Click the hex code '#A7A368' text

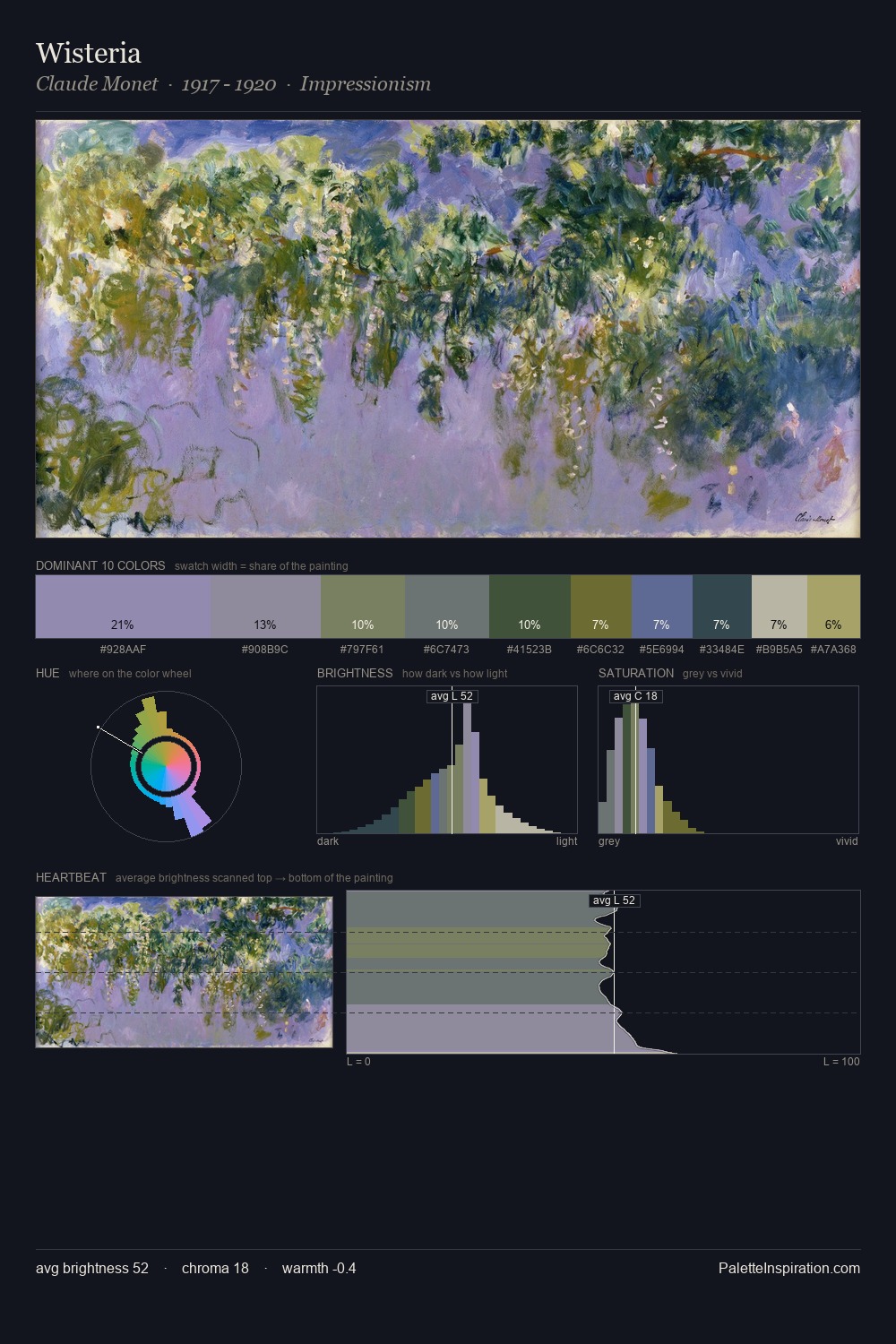(833, 649)
